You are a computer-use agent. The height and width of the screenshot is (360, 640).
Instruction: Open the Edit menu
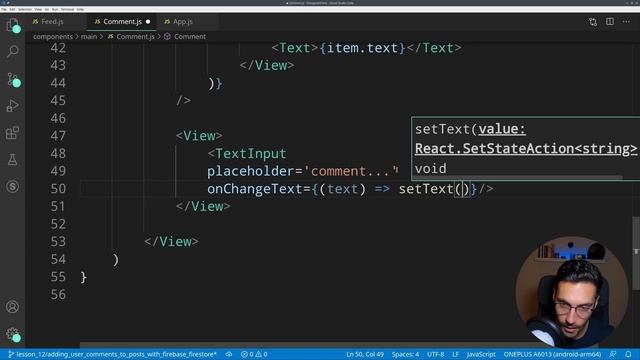(x=12, y=9)
